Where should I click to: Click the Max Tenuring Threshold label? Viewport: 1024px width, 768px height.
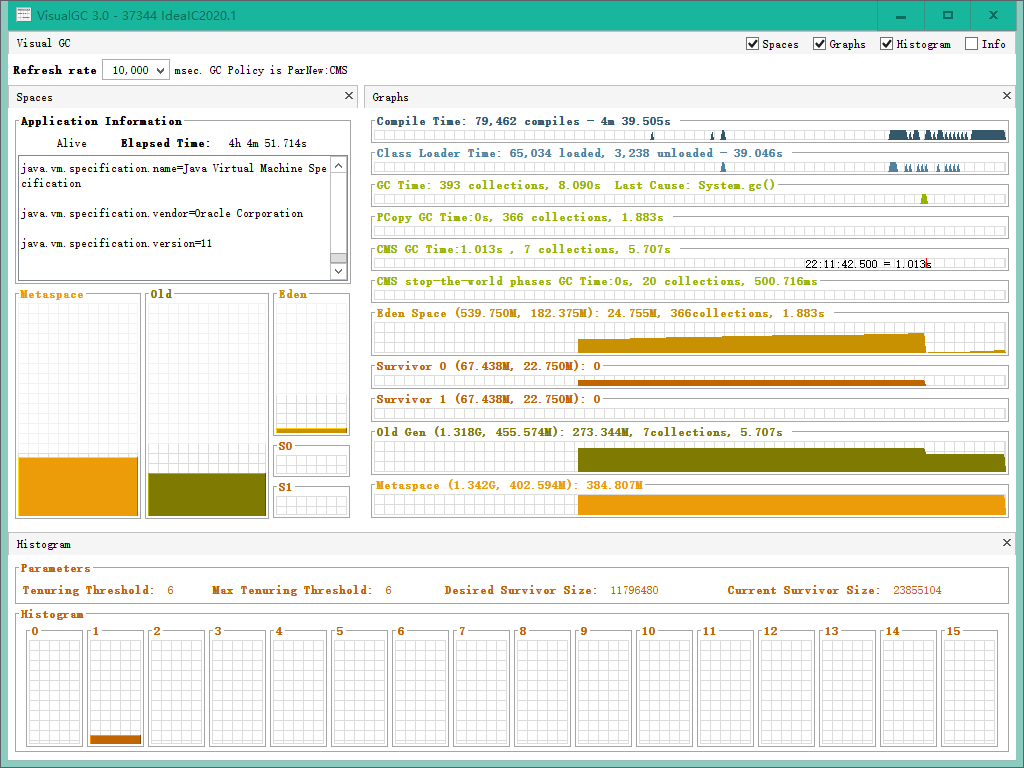[292, 590]
